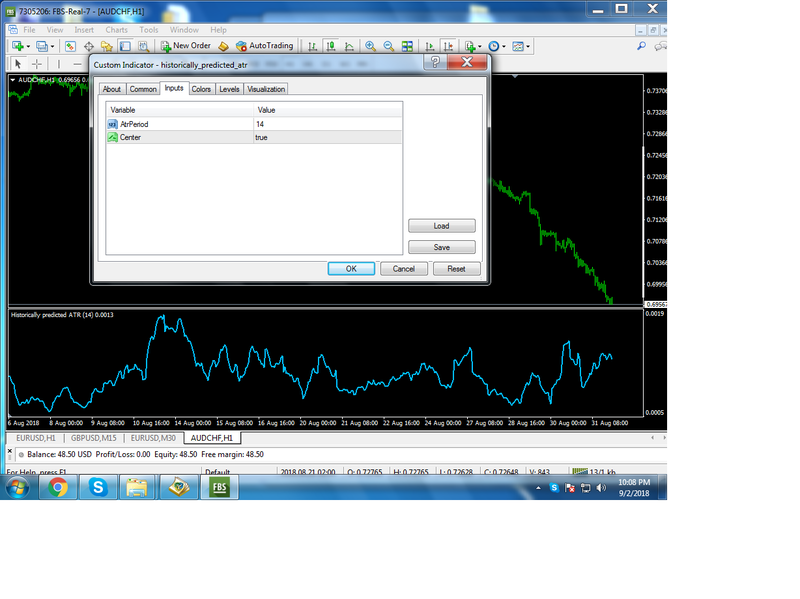Click the New Order button
Viewport: 800px width, 599px height.
[186, 46]
